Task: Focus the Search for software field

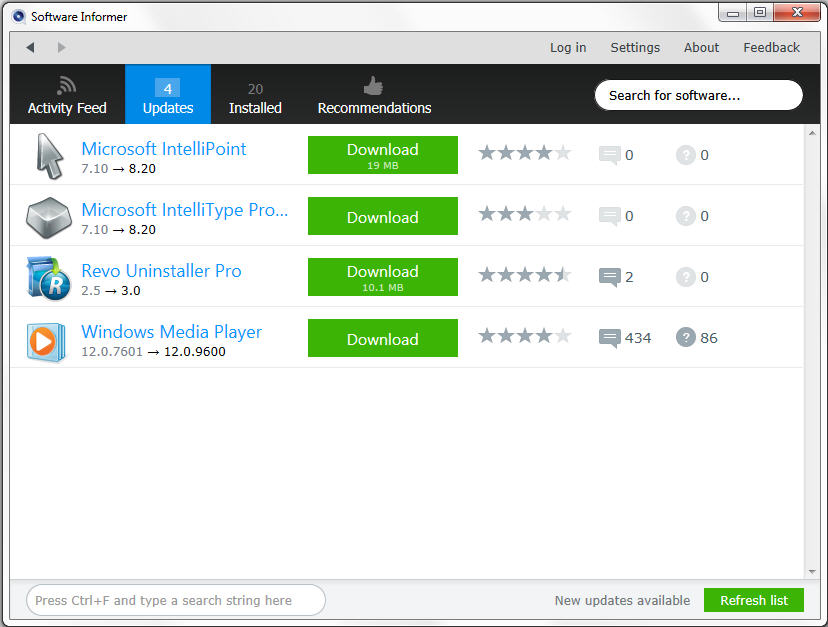Action: [x=698, y=95]
